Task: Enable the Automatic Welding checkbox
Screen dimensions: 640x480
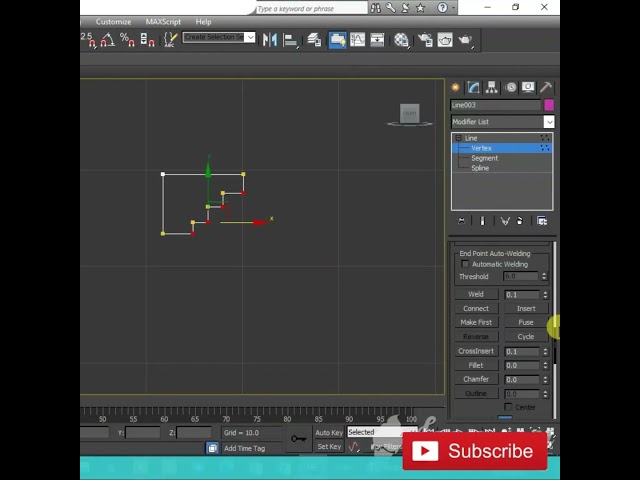Action: click(x=464, y=264)
